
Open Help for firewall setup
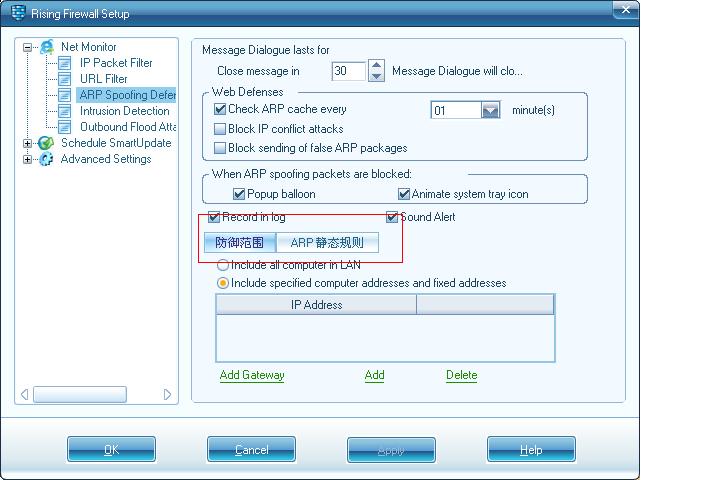coord(531,449)
